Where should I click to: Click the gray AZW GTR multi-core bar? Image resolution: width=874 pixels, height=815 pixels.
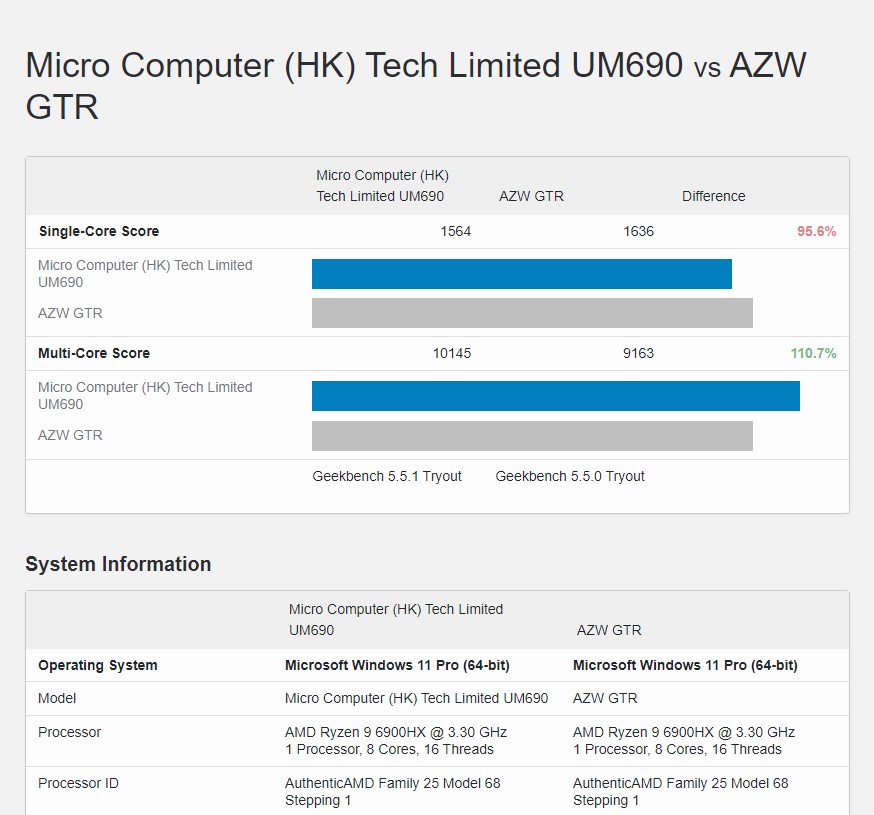coord(532,435)
